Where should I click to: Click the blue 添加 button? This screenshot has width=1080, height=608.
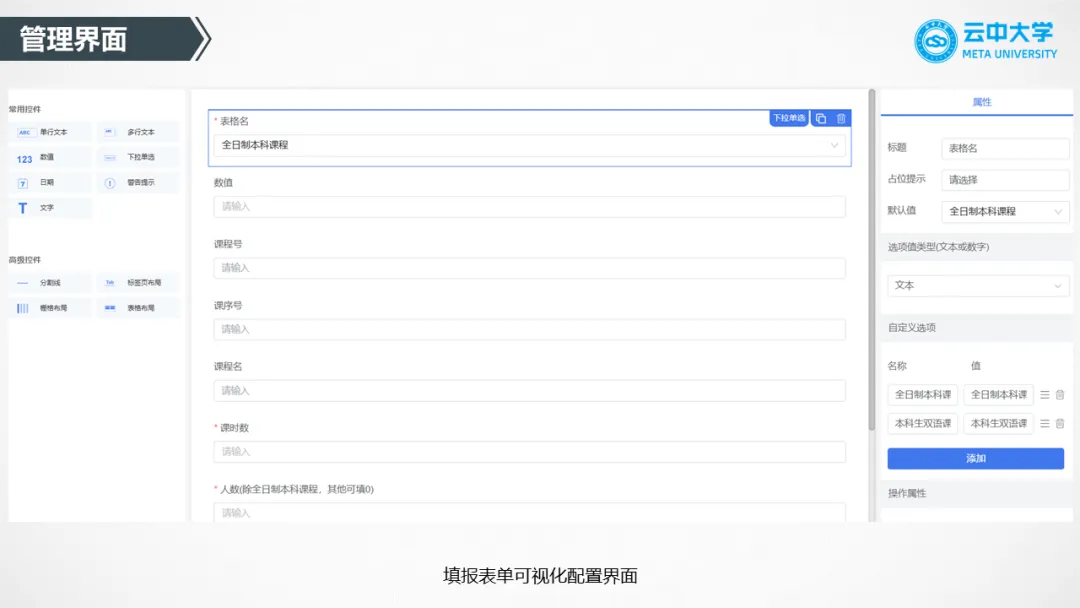975,459
